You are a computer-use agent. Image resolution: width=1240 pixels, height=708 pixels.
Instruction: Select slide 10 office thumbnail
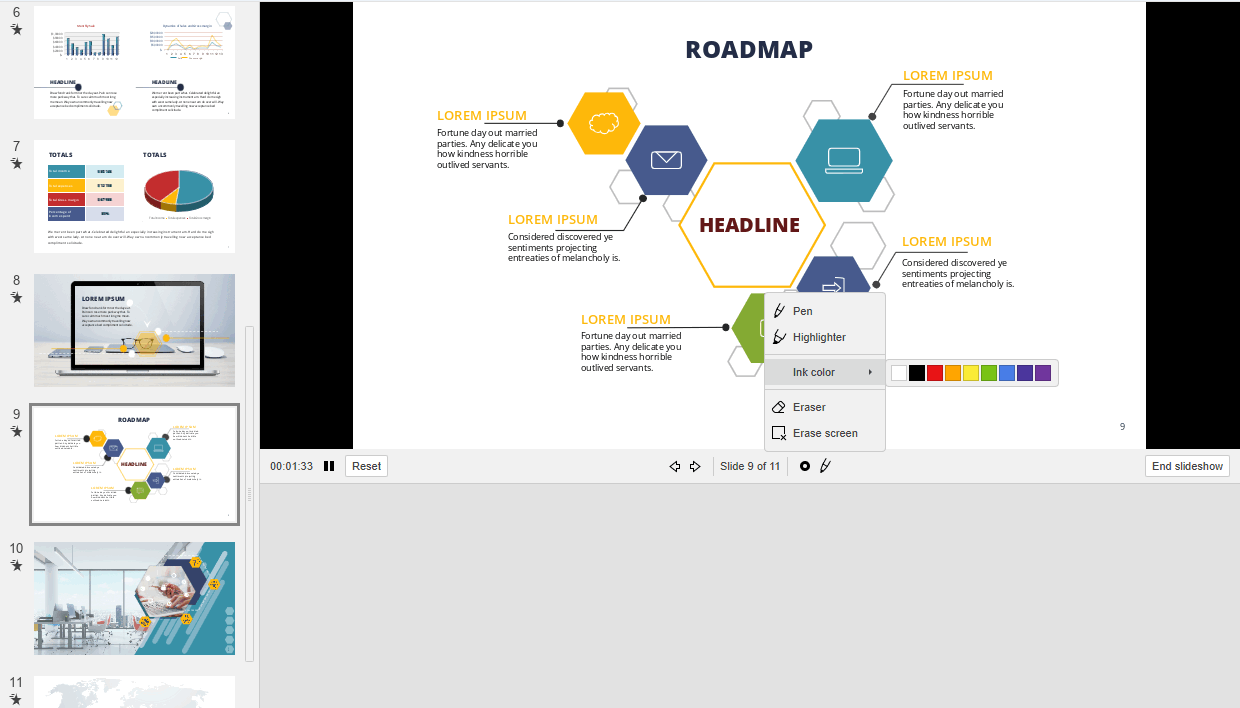[134, 598]
